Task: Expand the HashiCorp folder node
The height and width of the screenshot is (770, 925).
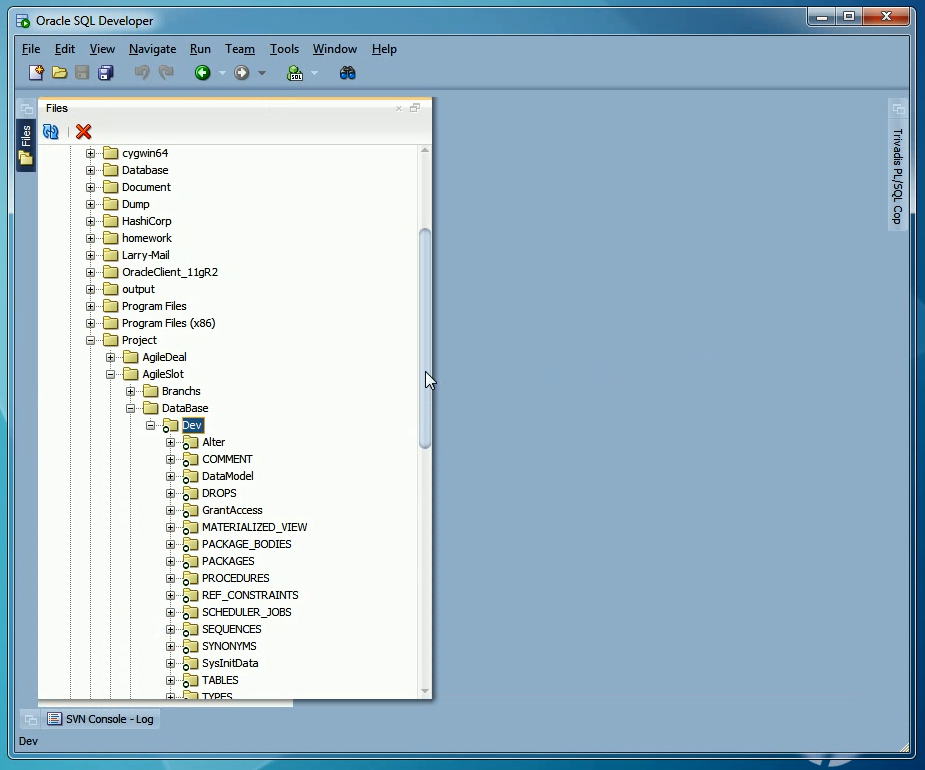Action: pyautogui.click(x=90, y=221)
